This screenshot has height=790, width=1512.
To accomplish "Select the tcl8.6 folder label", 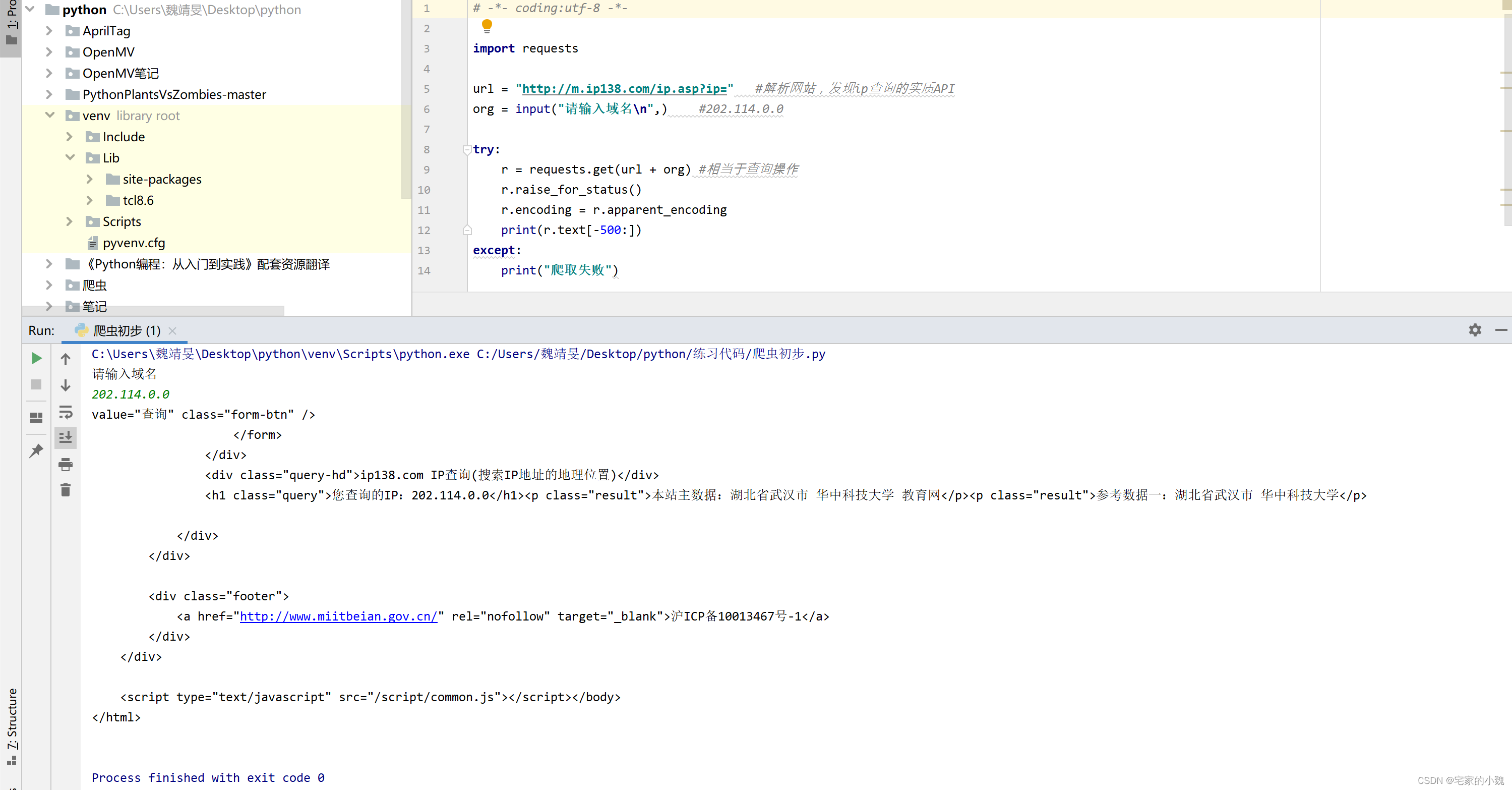I will [x=138, y=200].
